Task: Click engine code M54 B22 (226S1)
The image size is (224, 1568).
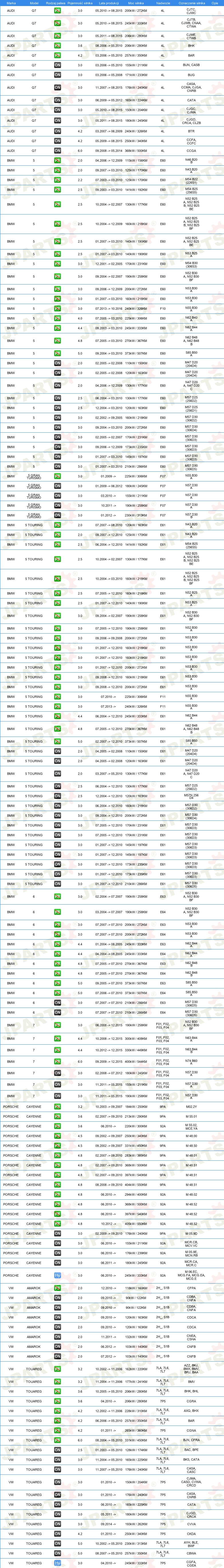Action: pyautogui.click(x=191, y=180)
